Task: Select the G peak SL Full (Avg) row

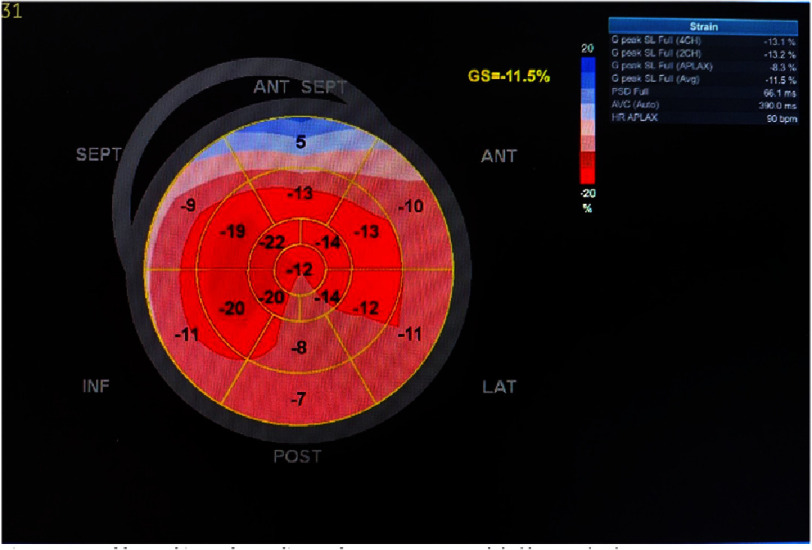Action: pos(703,80)
